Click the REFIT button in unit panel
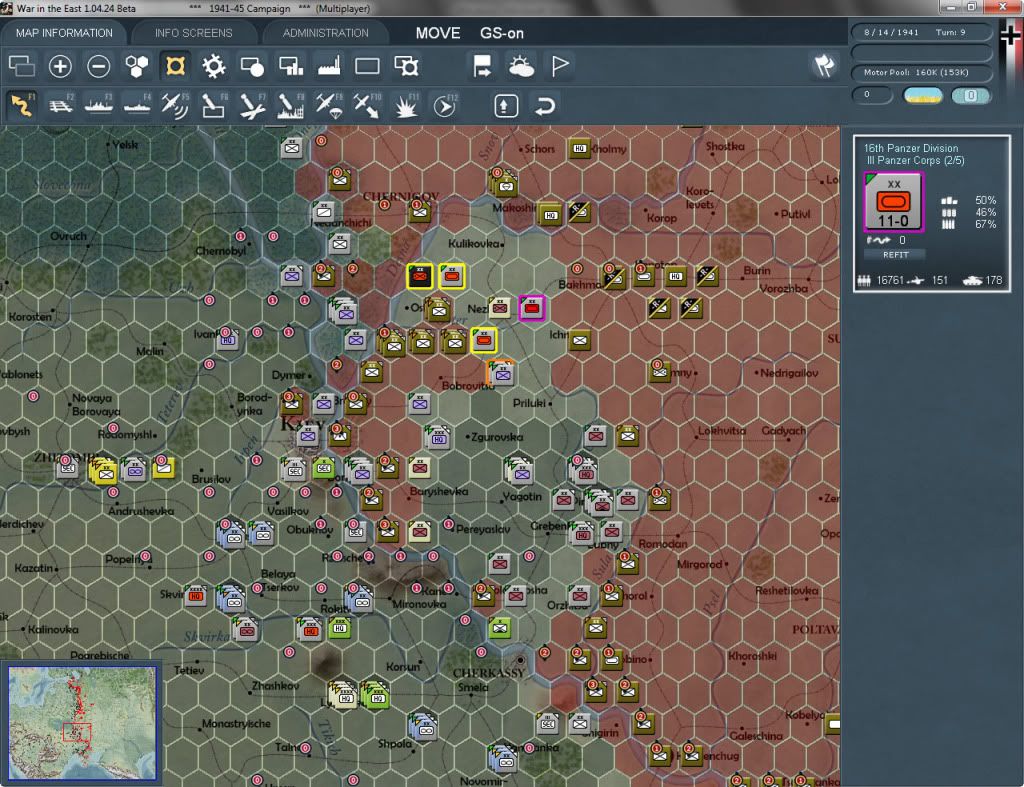This screenshot has width=1024, height=787. 895,255
